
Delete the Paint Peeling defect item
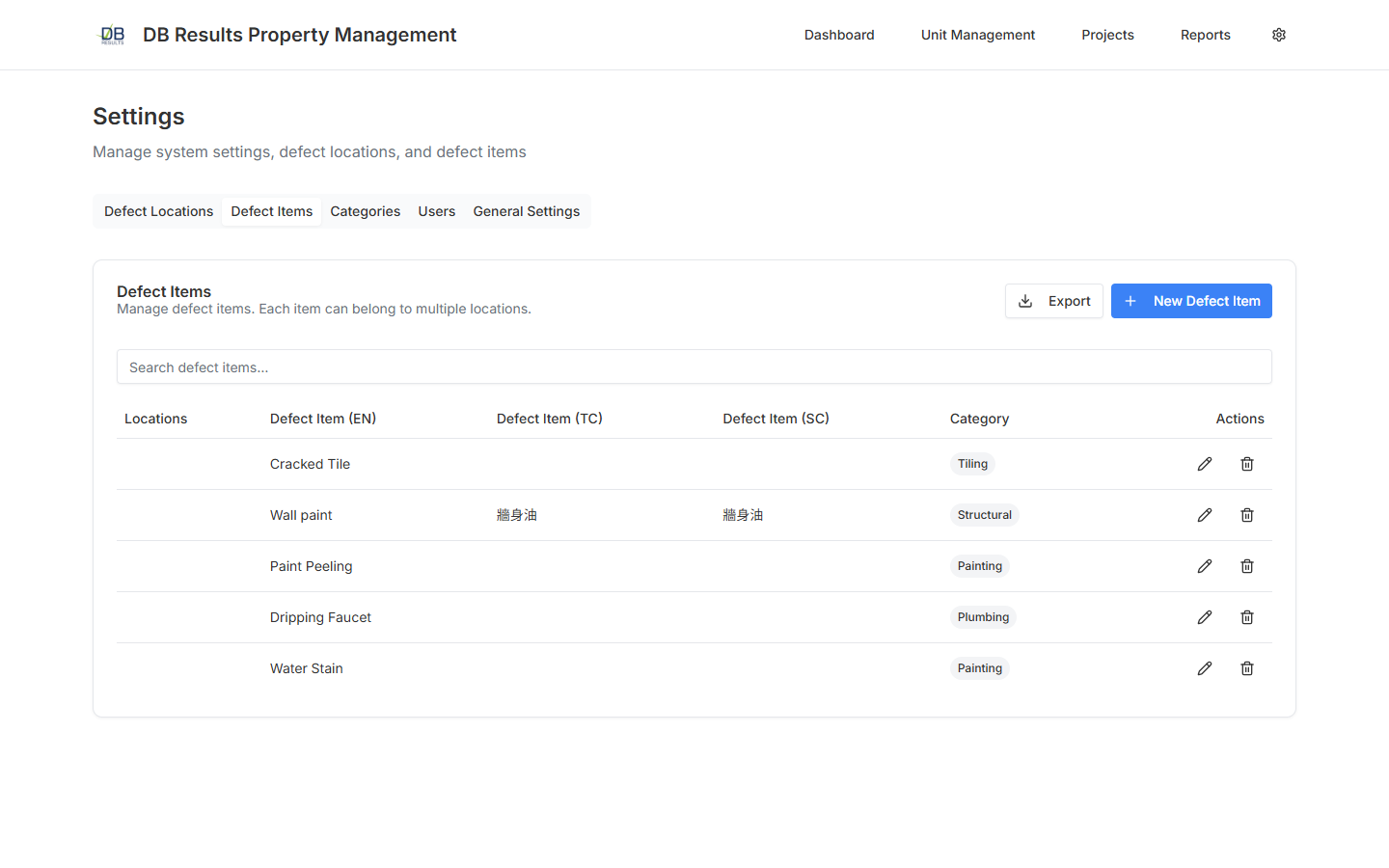1247,566
